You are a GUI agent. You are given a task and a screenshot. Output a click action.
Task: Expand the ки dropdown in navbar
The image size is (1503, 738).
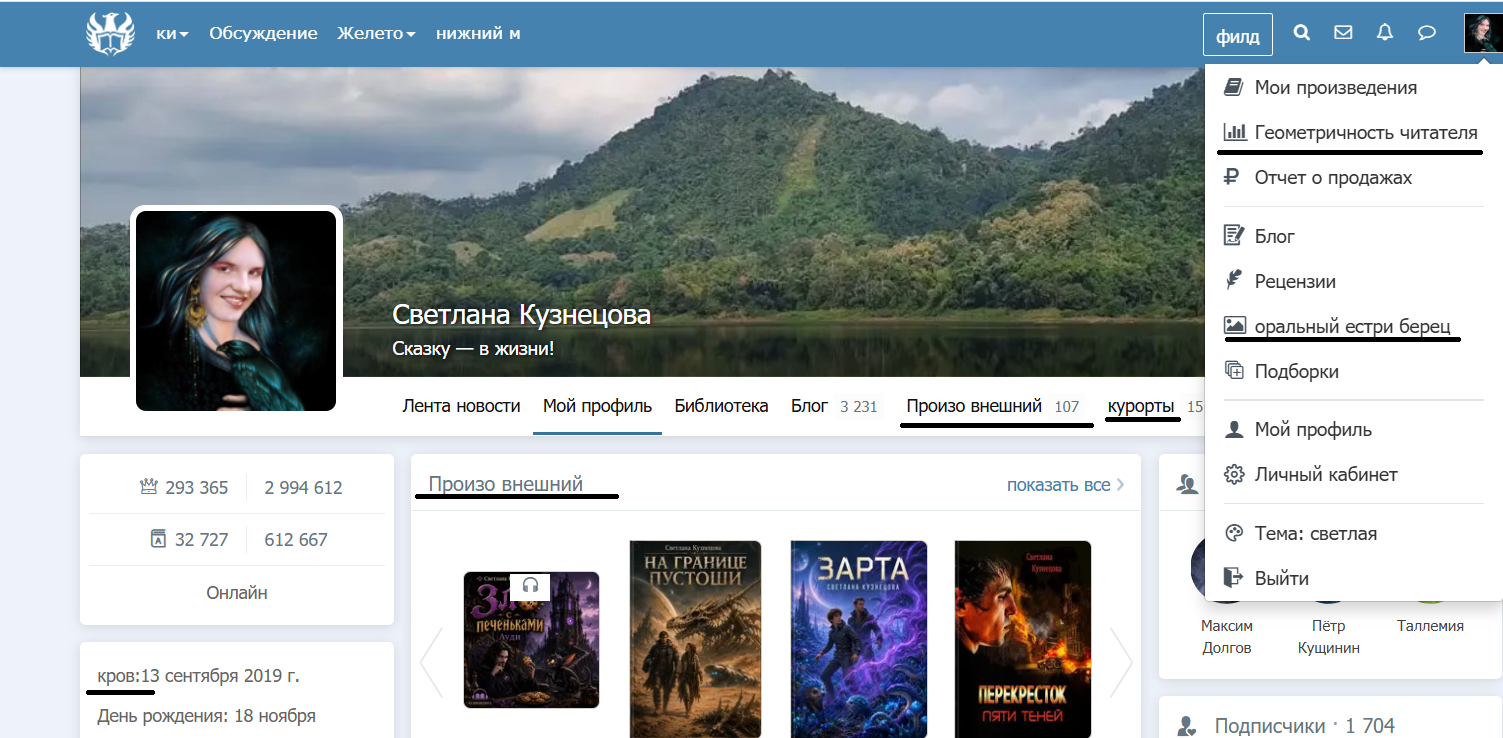coord(172,33)
